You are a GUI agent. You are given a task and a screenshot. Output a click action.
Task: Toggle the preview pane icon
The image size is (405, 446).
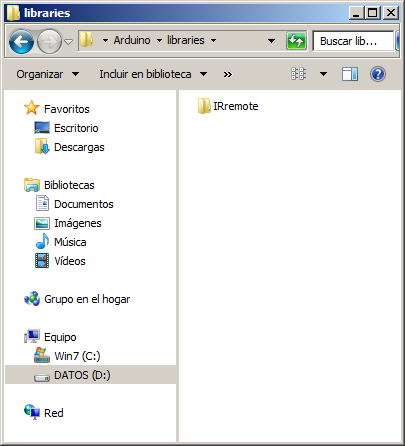click(350, 74)
